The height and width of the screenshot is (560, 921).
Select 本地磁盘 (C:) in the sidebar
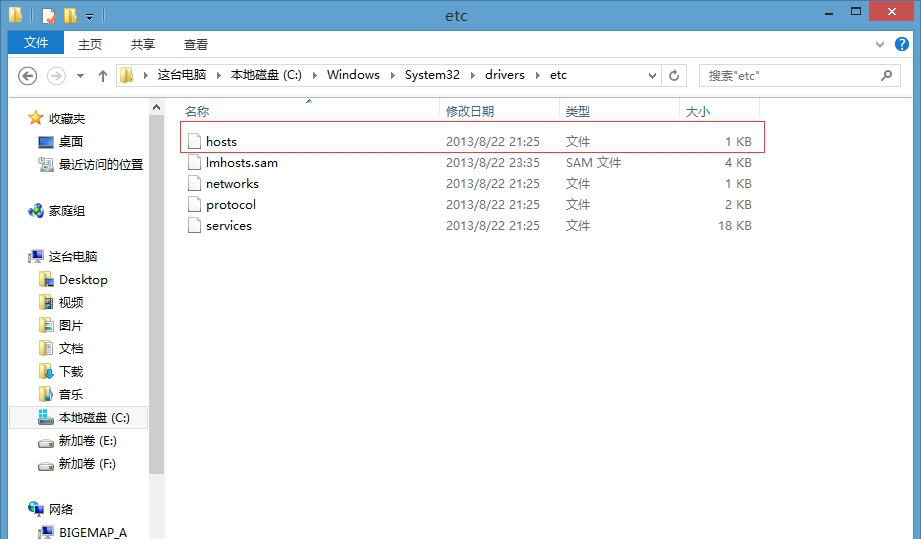pos(79,418)
